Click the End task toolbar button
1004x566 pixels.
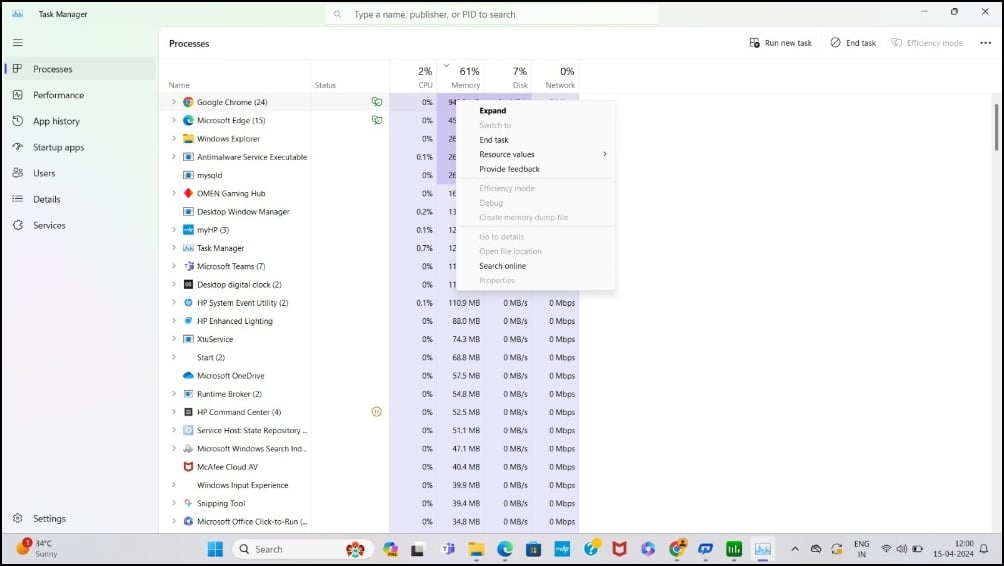point(853,43)
